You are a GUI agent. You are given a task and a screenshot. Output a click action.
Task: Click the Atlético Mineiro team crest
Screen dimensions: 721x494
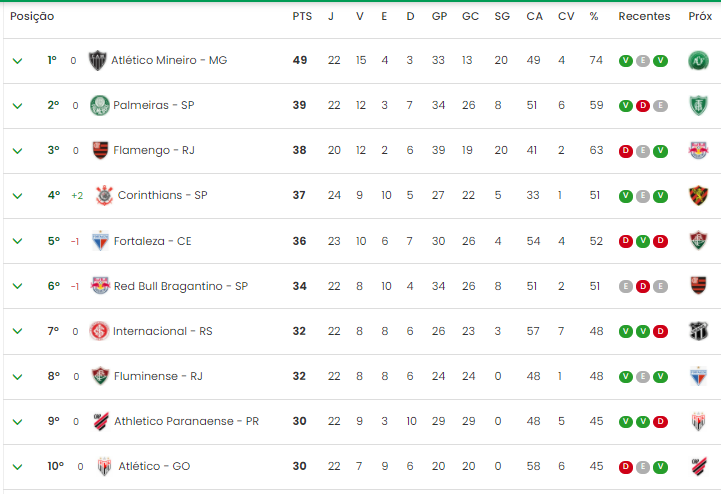click(97, 60)
